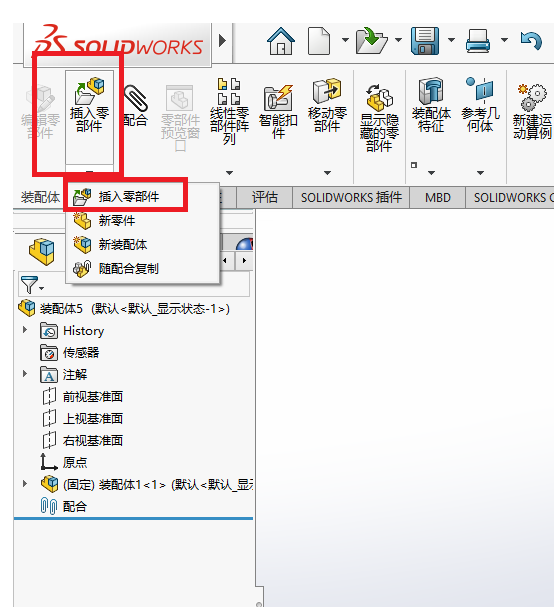Switch to the SOLIDWORKS 插件 tab
The width and height of the screenshot is (554, 615).
[351, 197]
